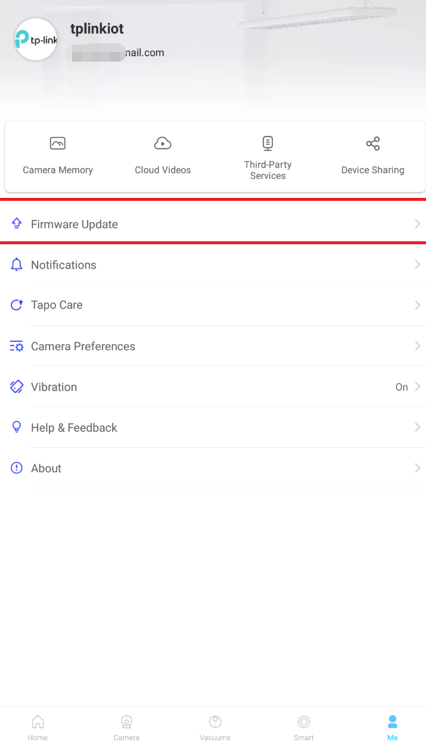Expand About row chevron

click(417, 468)
